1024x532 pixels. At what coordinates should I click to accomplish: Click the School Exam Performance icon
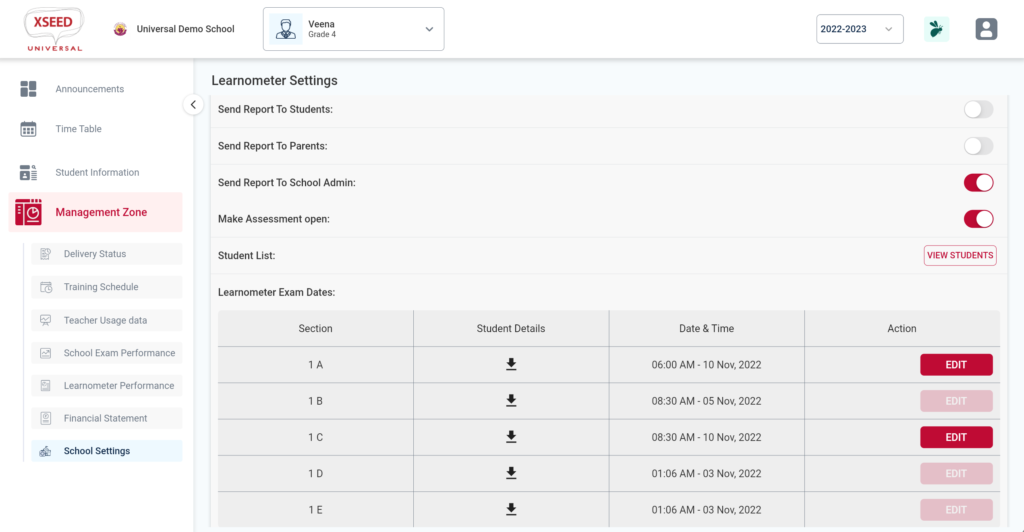pos(45,353)
